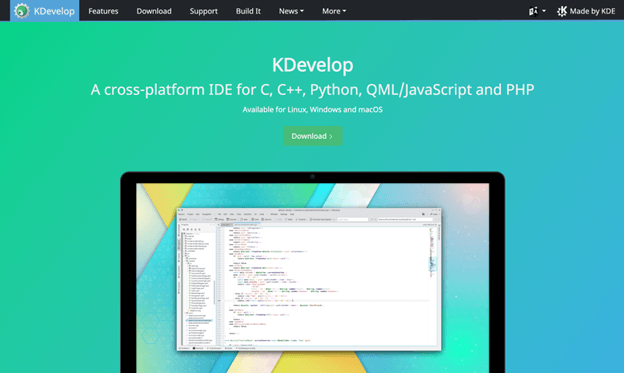Open the Features page
Viewport: 624px width, 373px height.
(x=103, y=11)
